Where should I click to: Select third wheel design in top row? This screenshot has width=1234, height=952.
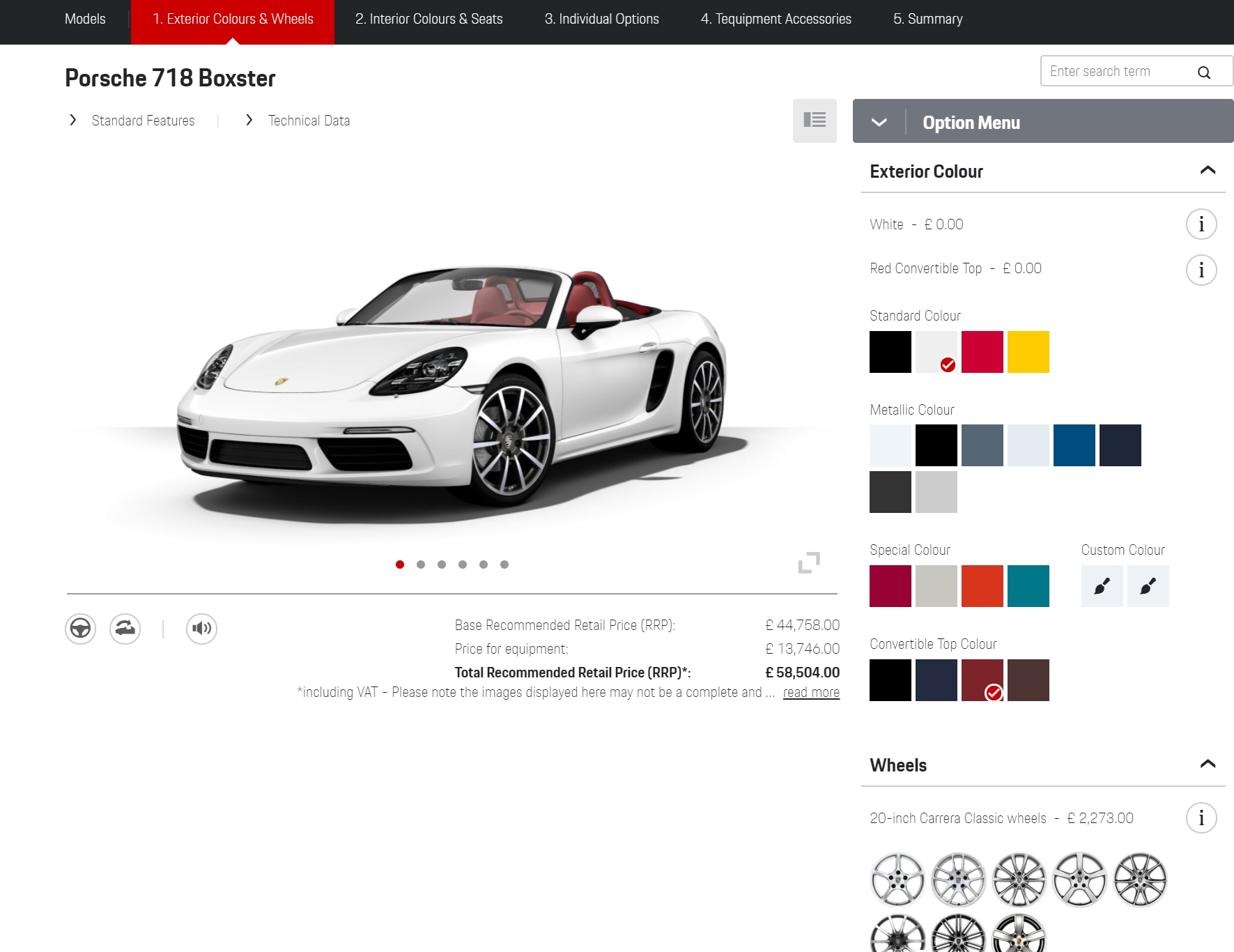click(1019, 880)
